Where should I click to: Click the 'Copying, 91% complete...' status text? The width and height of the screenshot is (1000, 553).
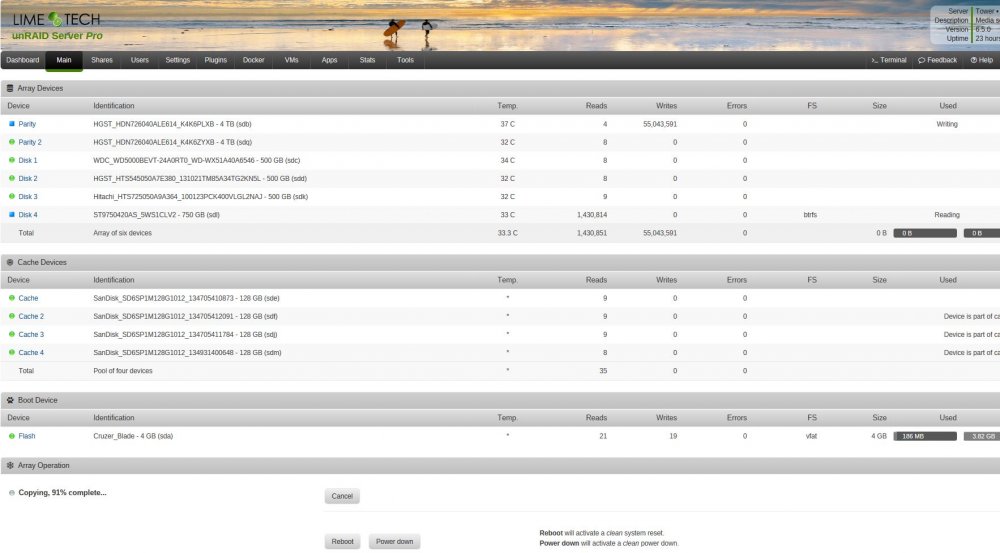click(x=62, y=492)
